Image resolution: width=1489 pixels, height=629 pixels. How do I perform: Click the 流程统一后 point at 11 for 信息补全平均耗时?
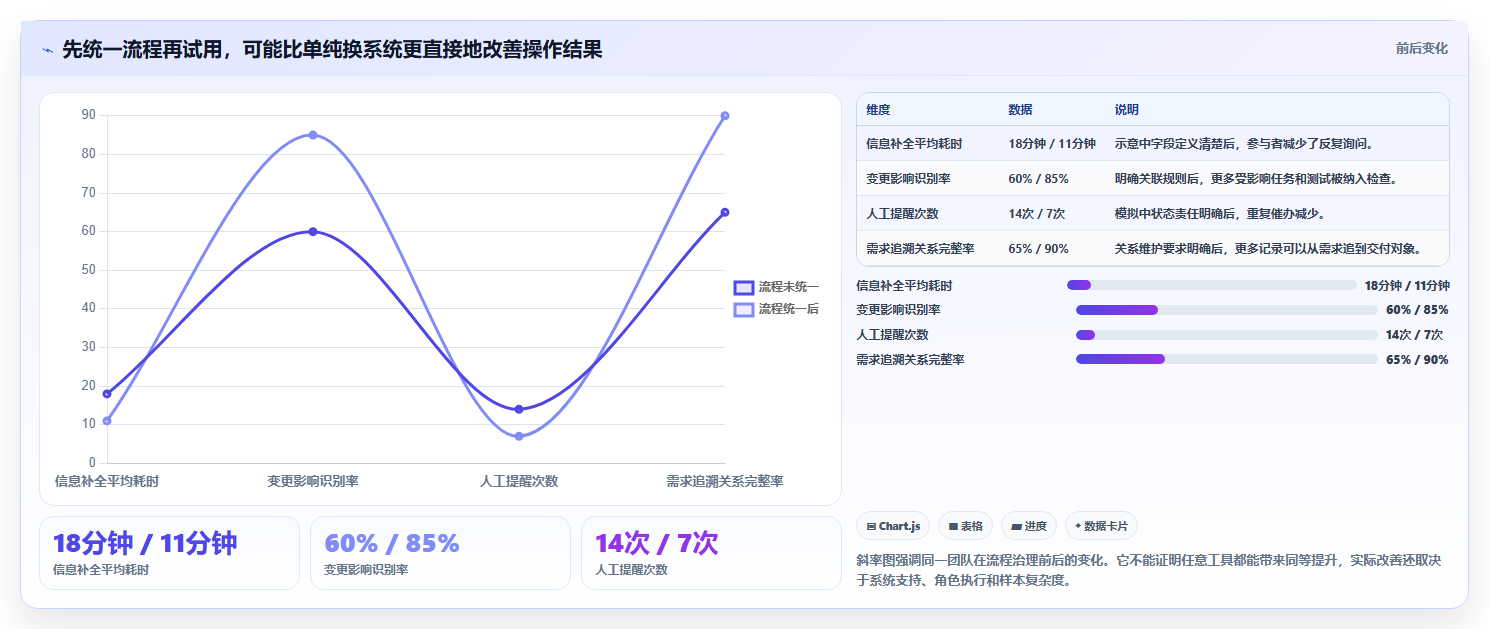pyautogui.click(x=107, y=421)
